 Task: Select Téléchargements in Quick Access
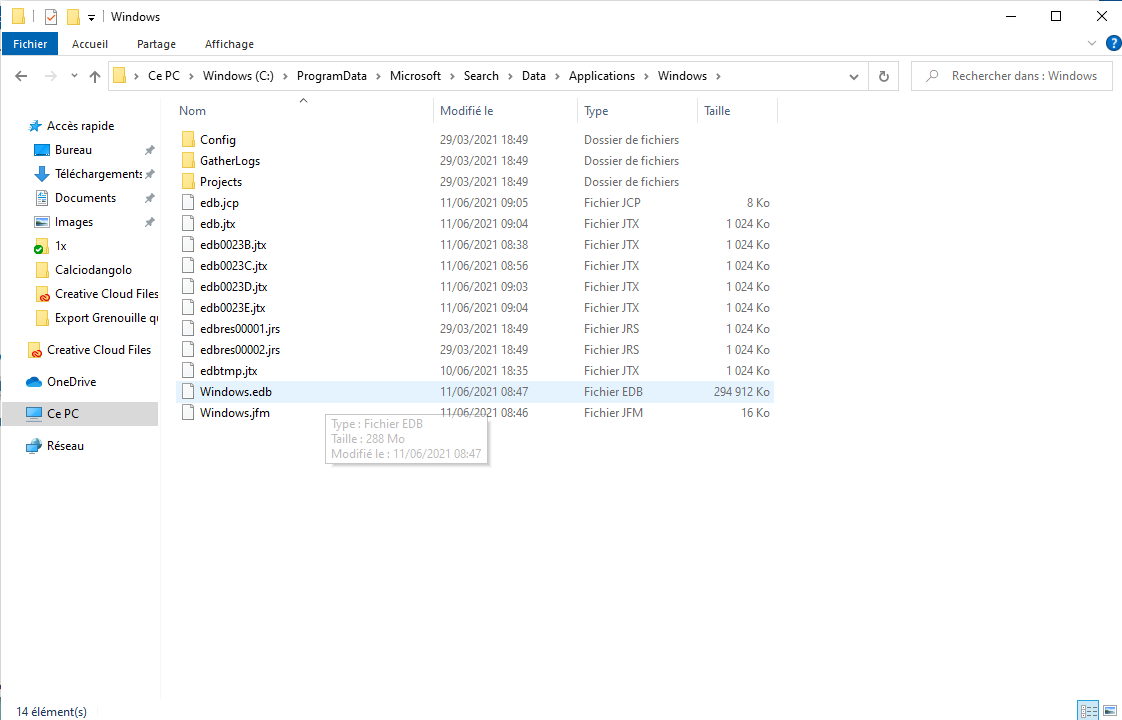pos(98,174)
